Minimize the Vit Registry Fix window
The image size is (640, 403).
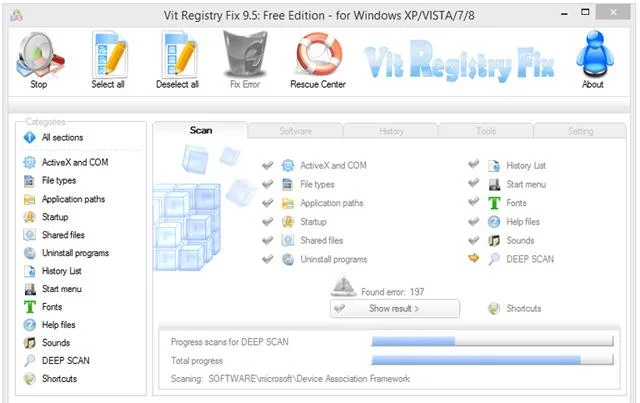(564, 13)
